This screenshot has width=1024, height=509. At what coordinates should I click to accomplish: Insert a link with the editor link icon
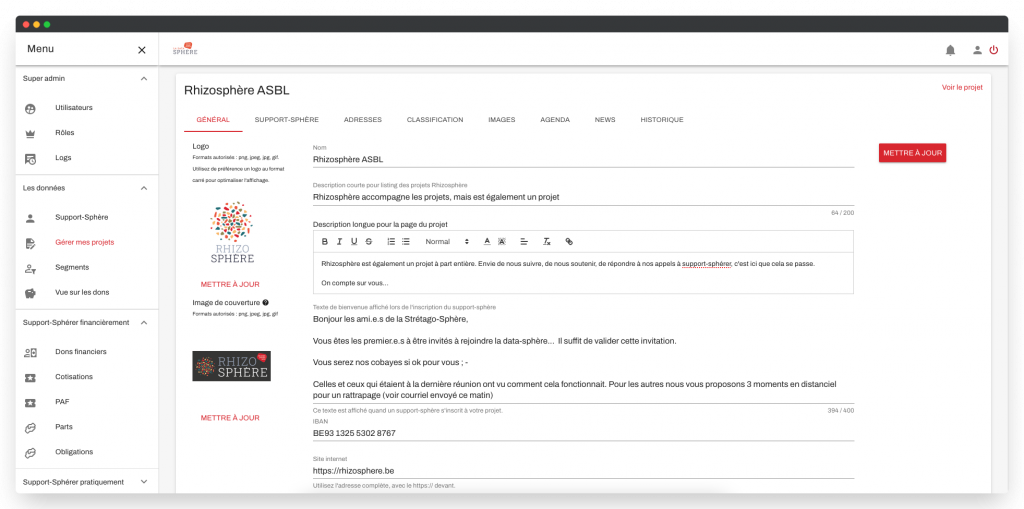[569, 241]
